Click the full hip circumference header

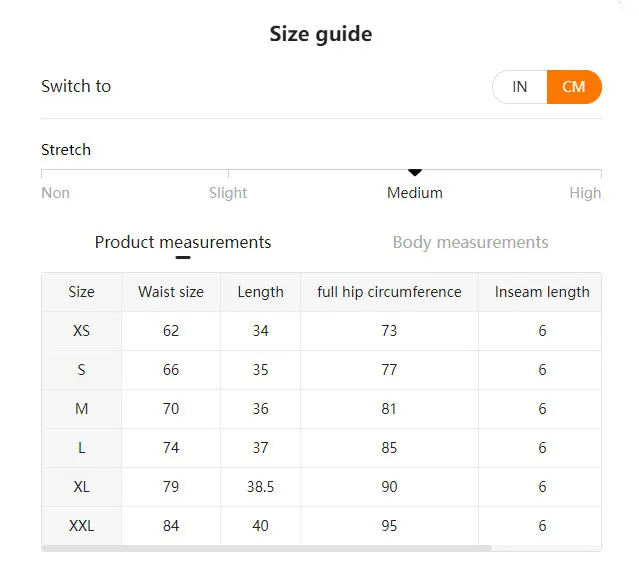click(x=389, y=292)
